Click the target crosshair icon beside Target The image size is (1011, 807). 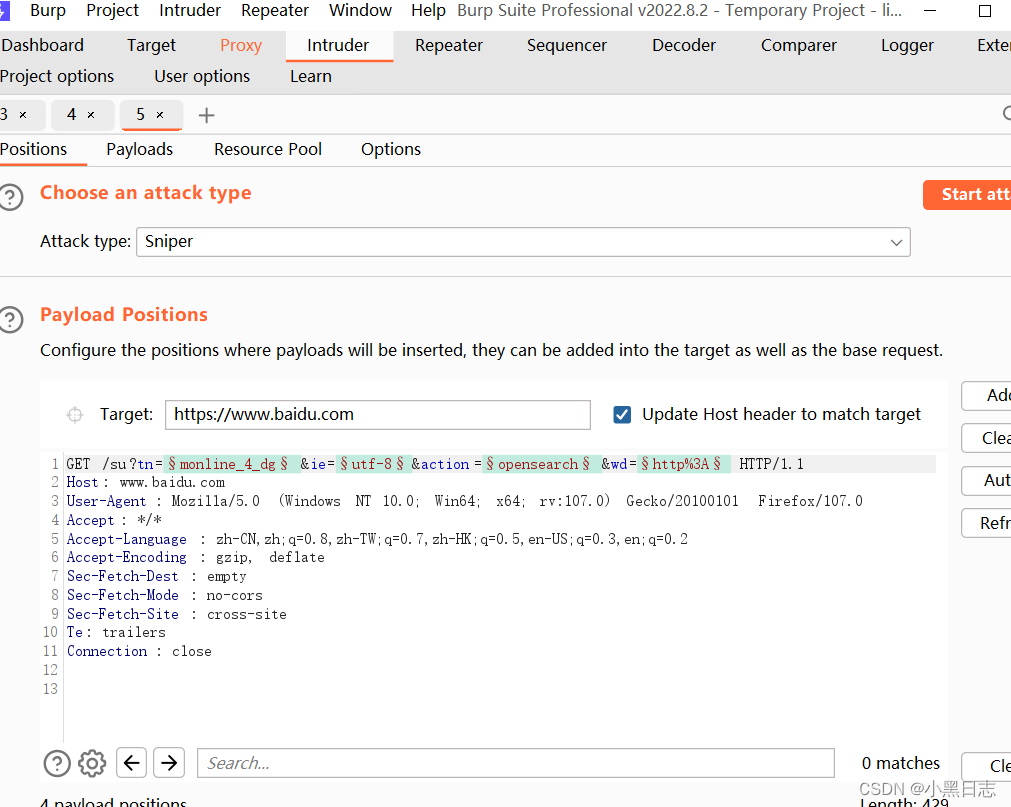(x=75, y=414)
